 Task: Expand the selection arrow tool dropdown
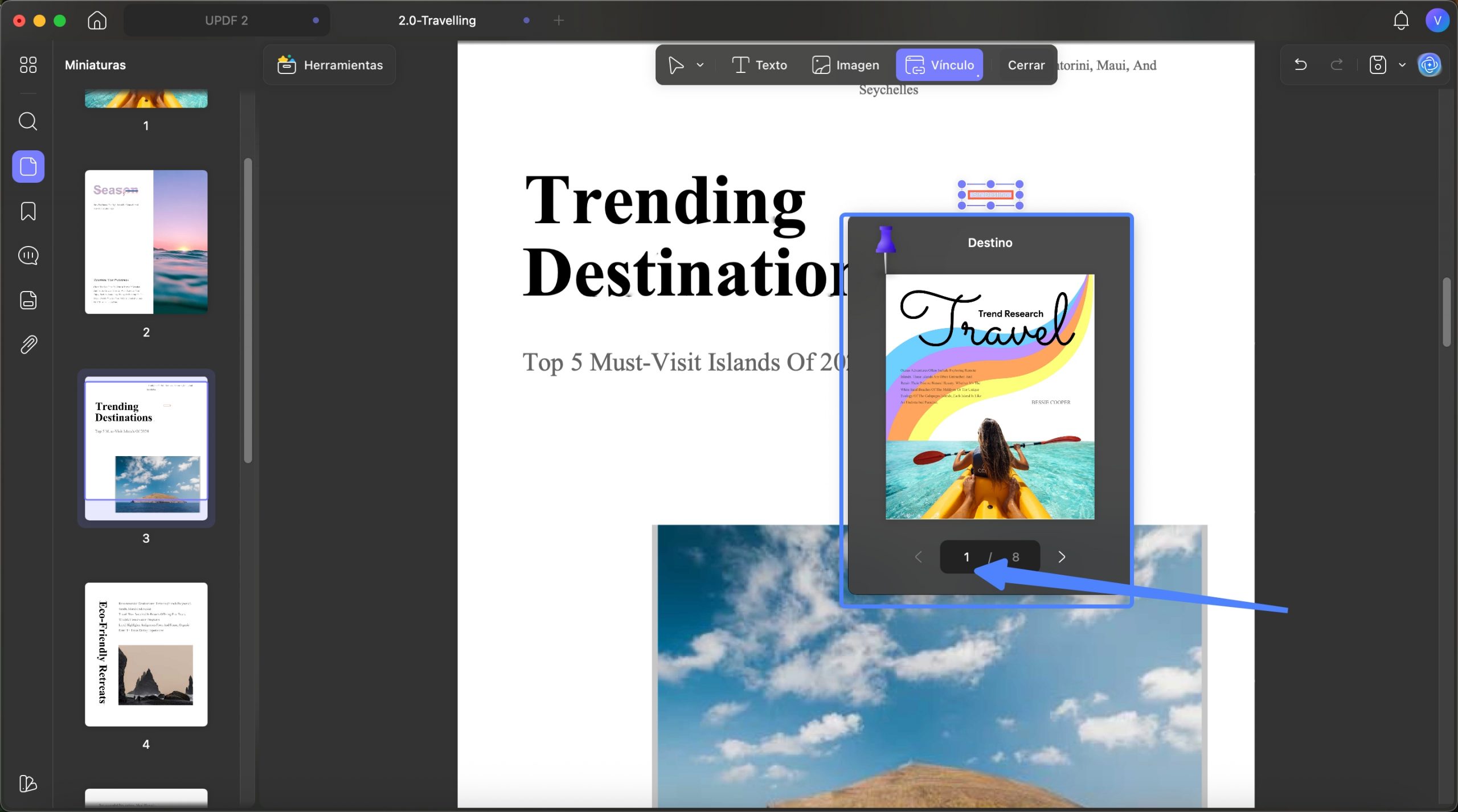(700, 65)
